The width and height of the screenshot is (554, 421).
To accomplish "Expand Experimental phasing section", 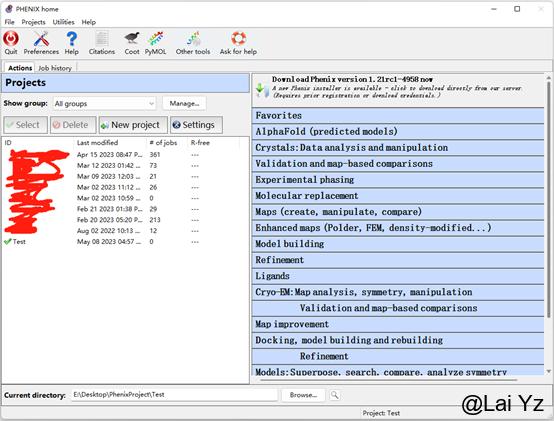I will click(x=398, y=180).
